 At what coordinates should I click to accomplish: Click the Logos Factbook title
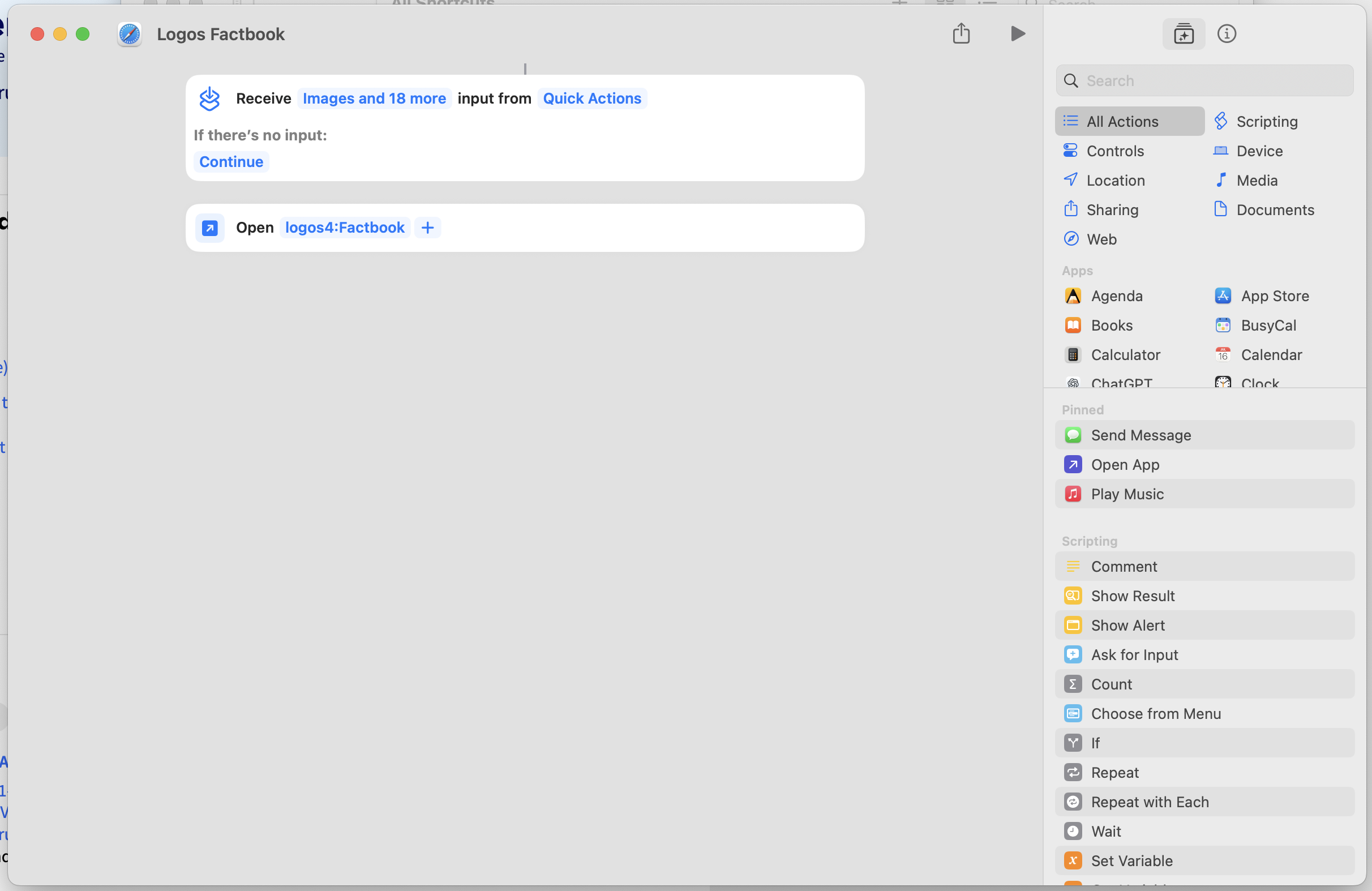coord(221,35)
